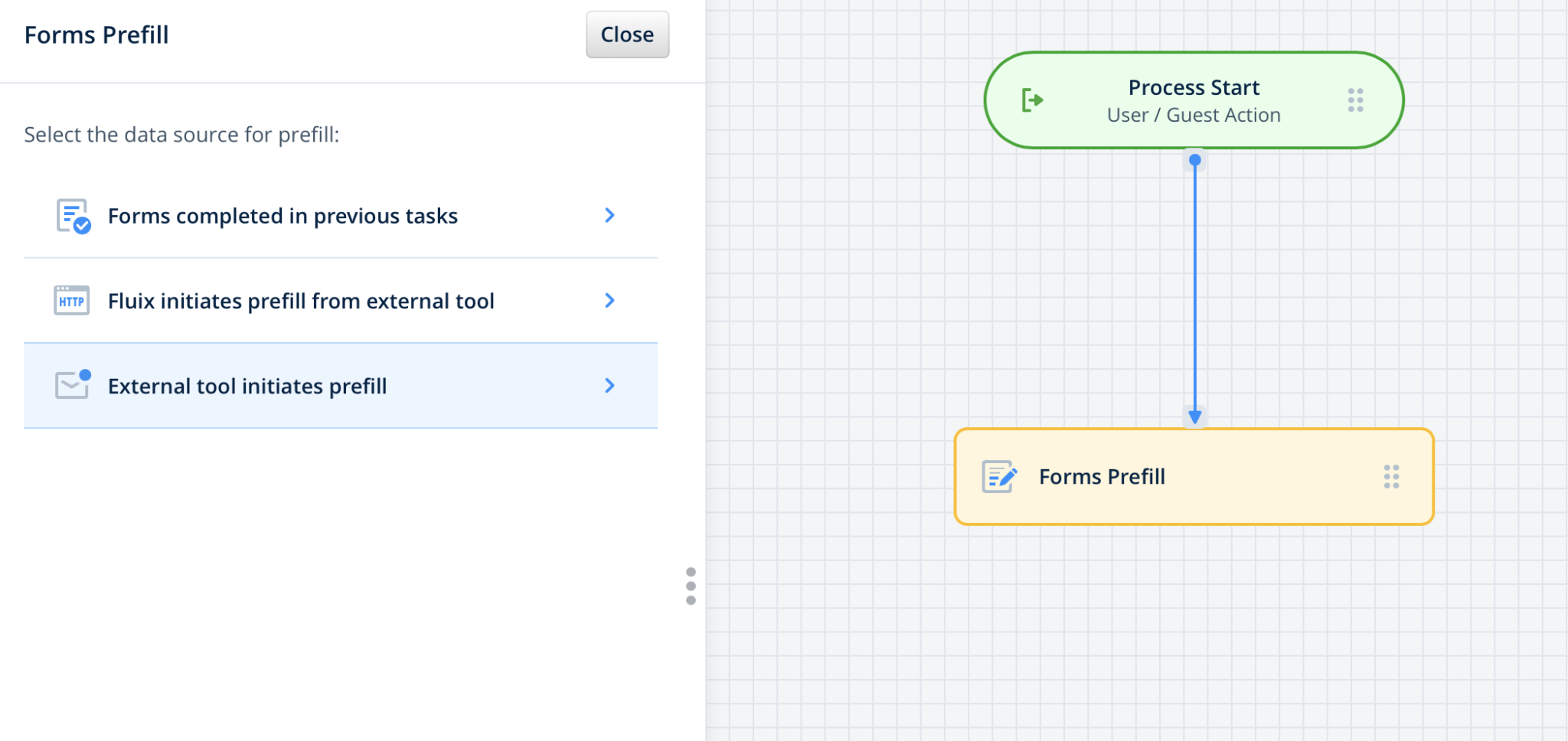The width and height of the screenshot is (1568, 741).
Task: Click the blue connector dot below Process Start
Action: (x=1194, y=159)
